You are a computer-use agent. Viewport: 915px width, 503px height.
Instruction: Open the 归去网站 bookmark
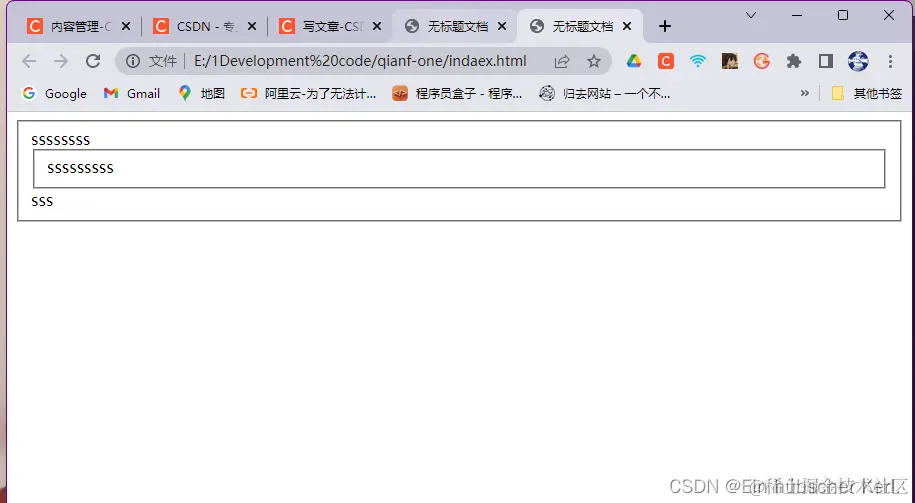(605, 93)
